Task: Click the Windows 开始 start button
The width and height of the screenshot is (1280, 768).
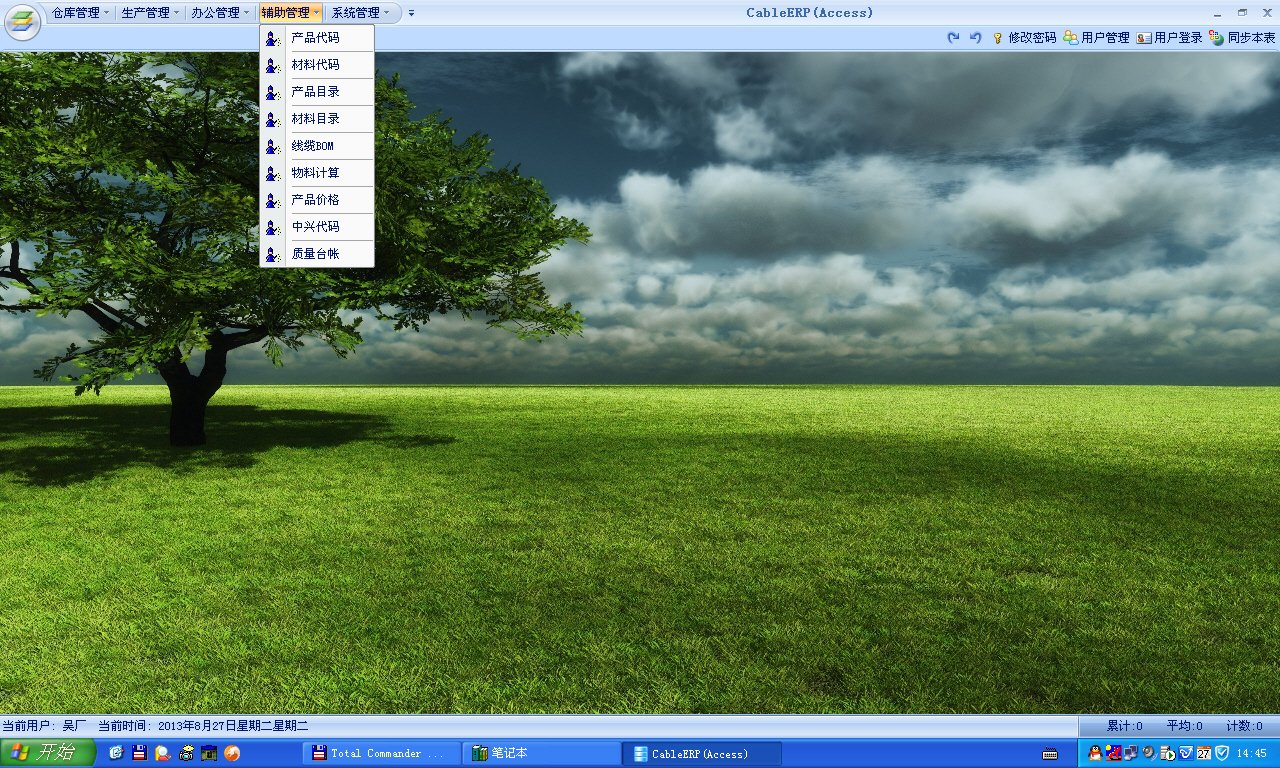Action: click(x=47, y=753)
